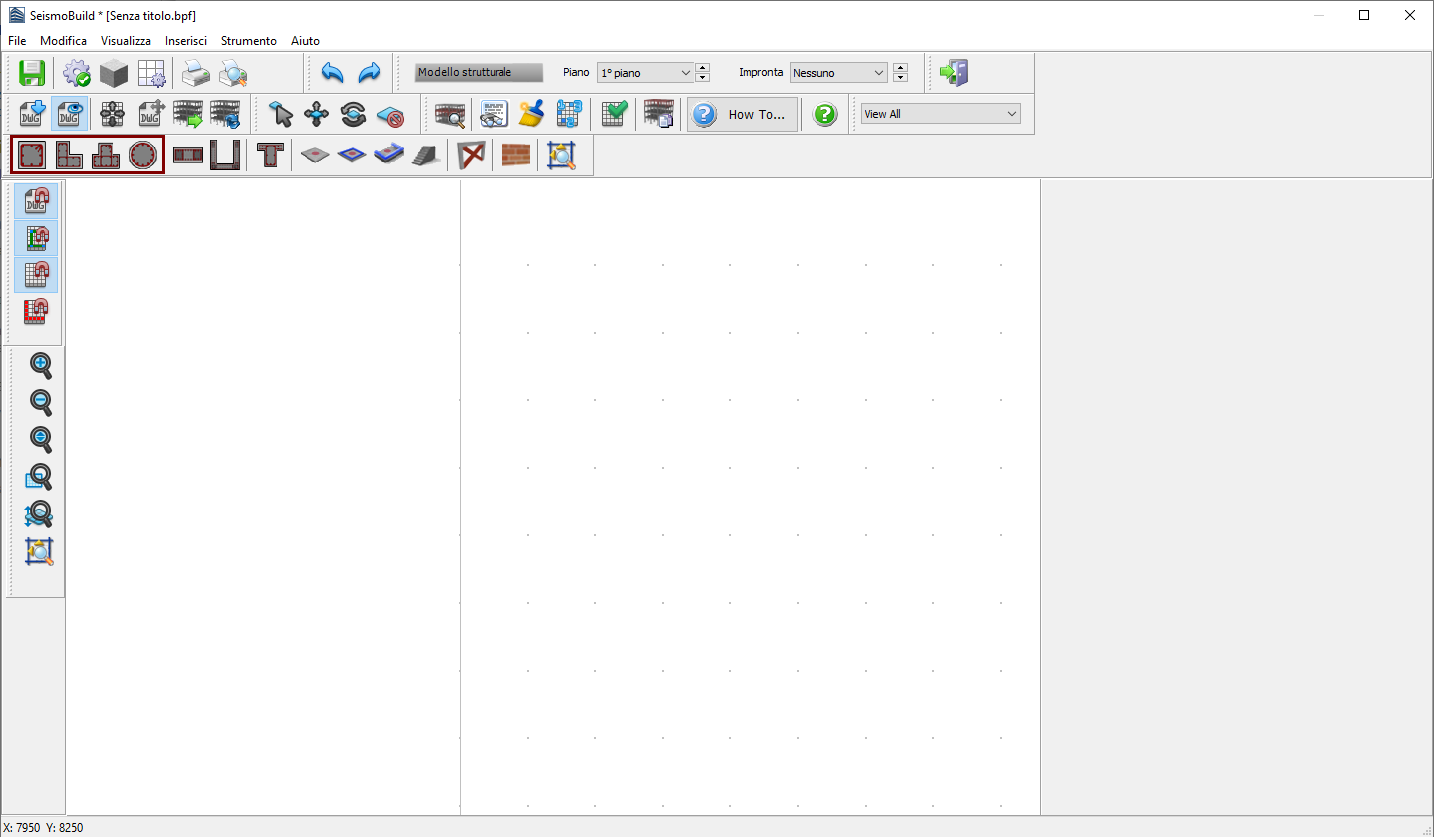The height and width of the screenshot is (837, 1434).
Task: Insert a stairs element
Action: 425,155
